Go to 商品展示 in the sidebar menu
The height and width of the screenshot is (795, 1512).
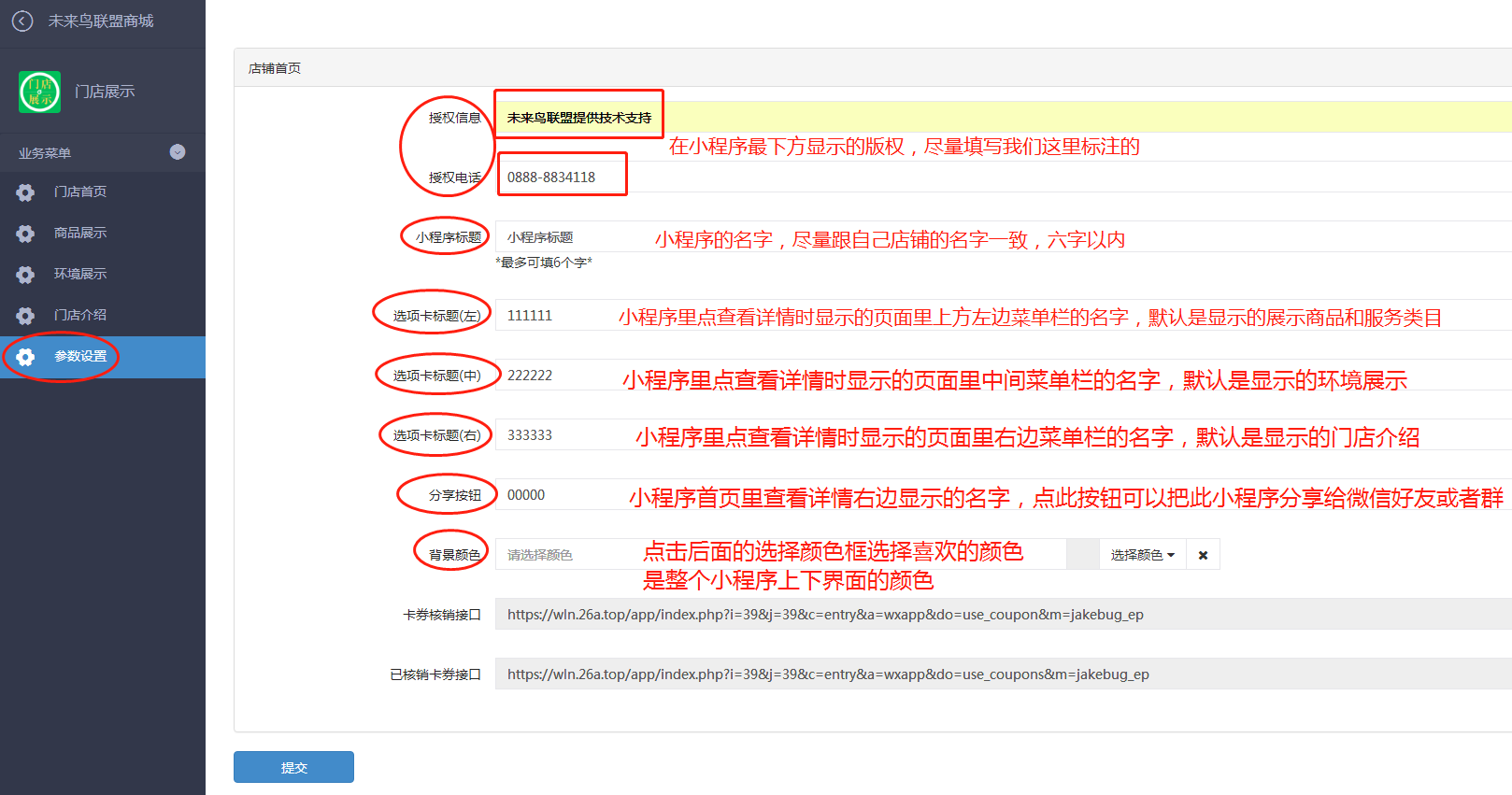80,233
